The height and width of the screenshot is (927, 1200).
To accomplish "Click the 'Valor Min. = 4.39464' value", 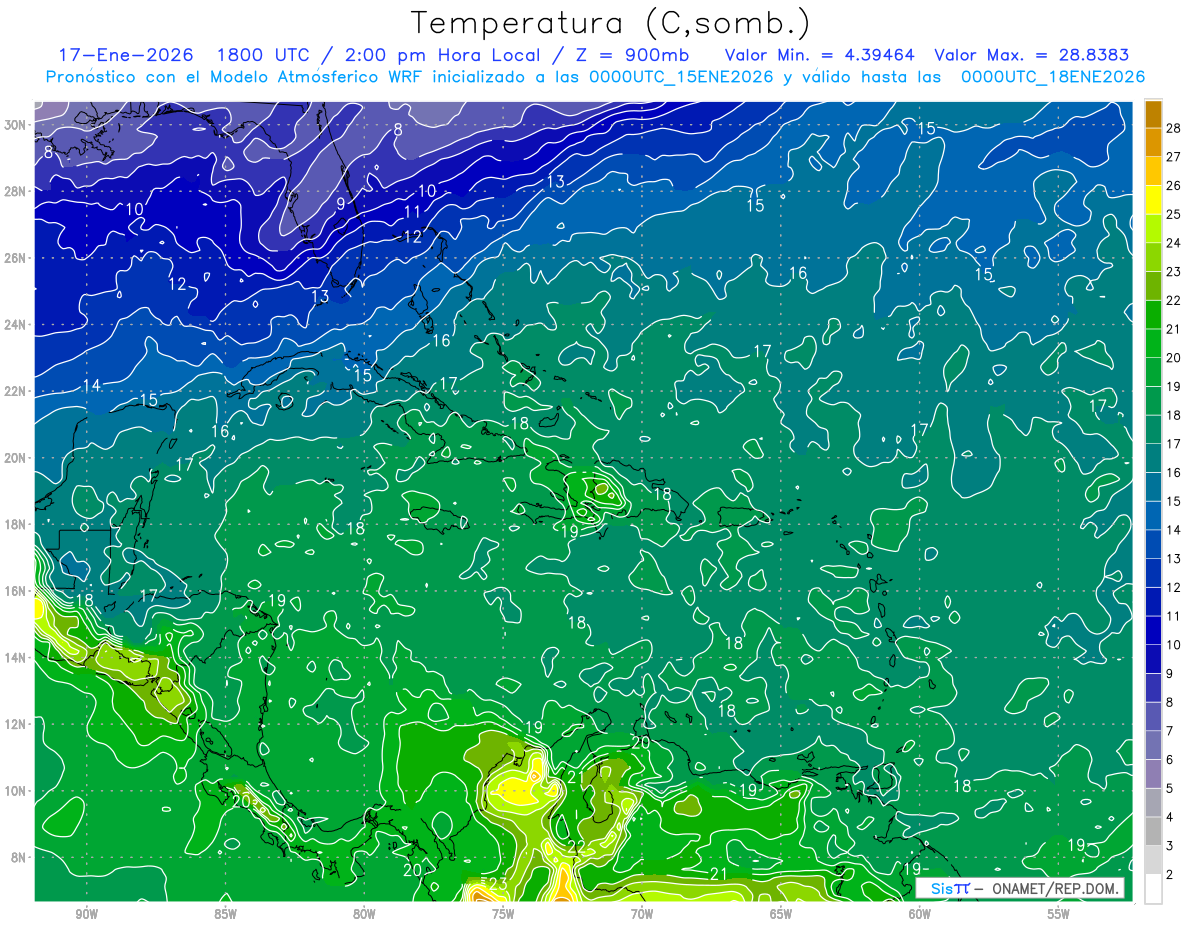I will pos(819,55).
